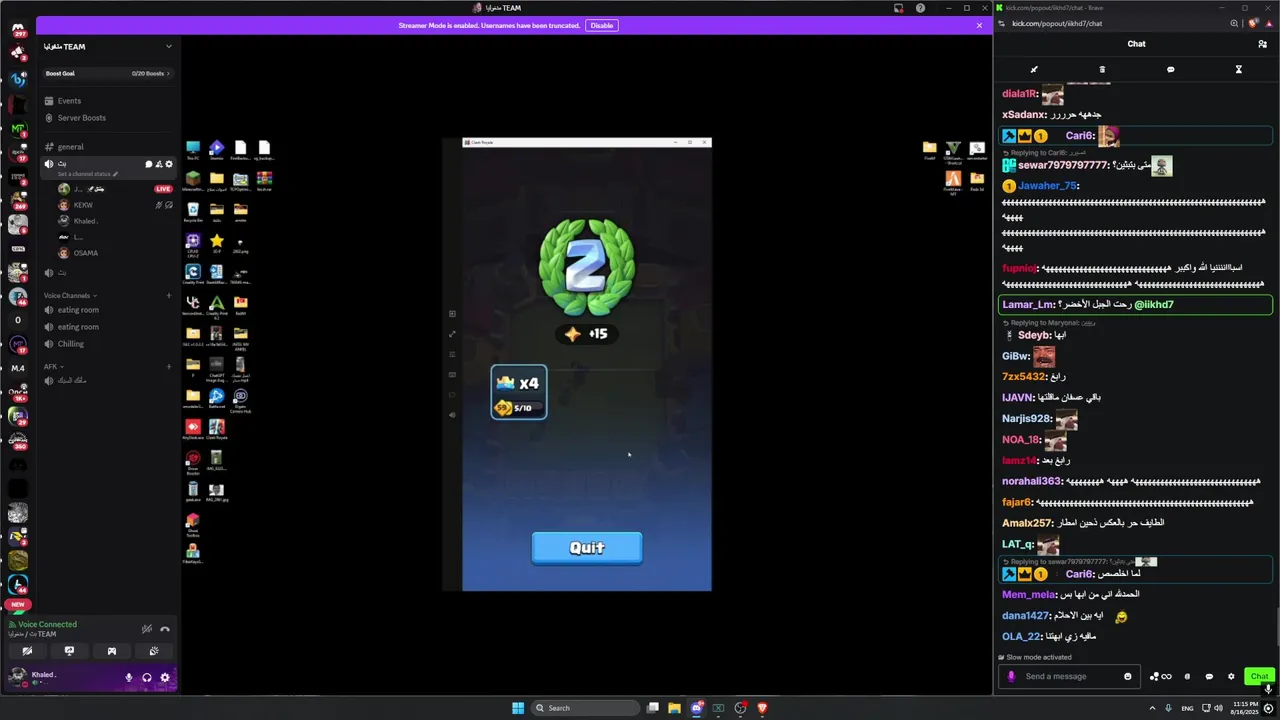Click the hourglass slow mode icon
This screenshot has width=1280, height=720.
pos(1238,70)
